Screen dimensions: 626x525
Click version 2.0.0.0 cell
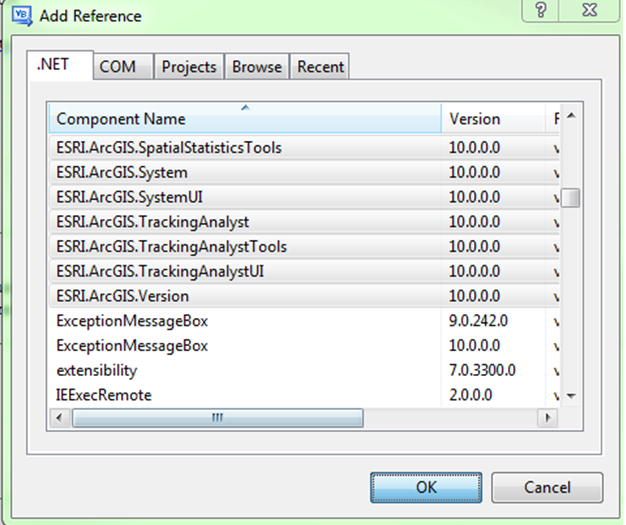(470, 395)
